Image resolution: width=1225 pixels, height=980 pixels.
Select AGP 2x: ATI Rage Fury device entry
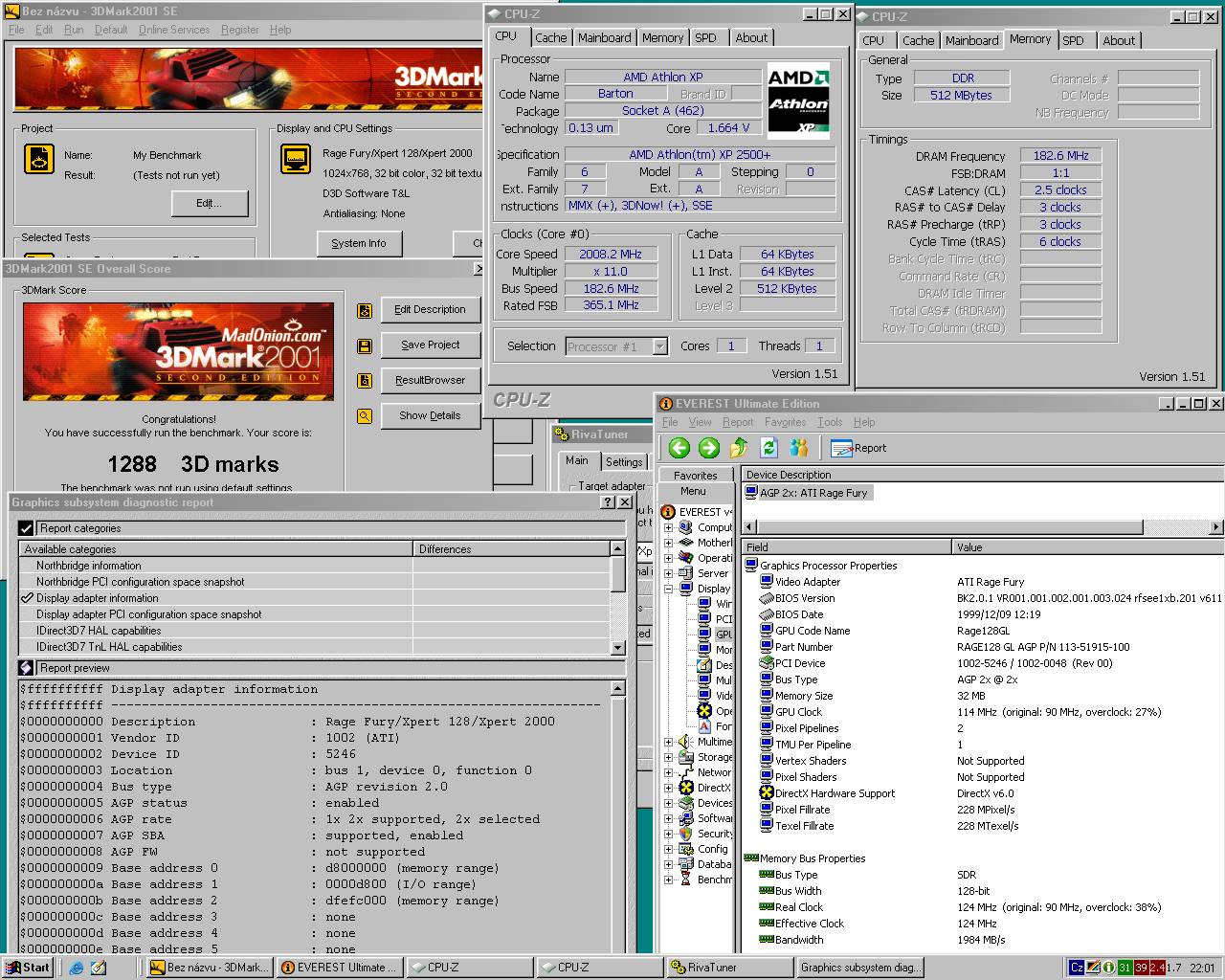807,493
